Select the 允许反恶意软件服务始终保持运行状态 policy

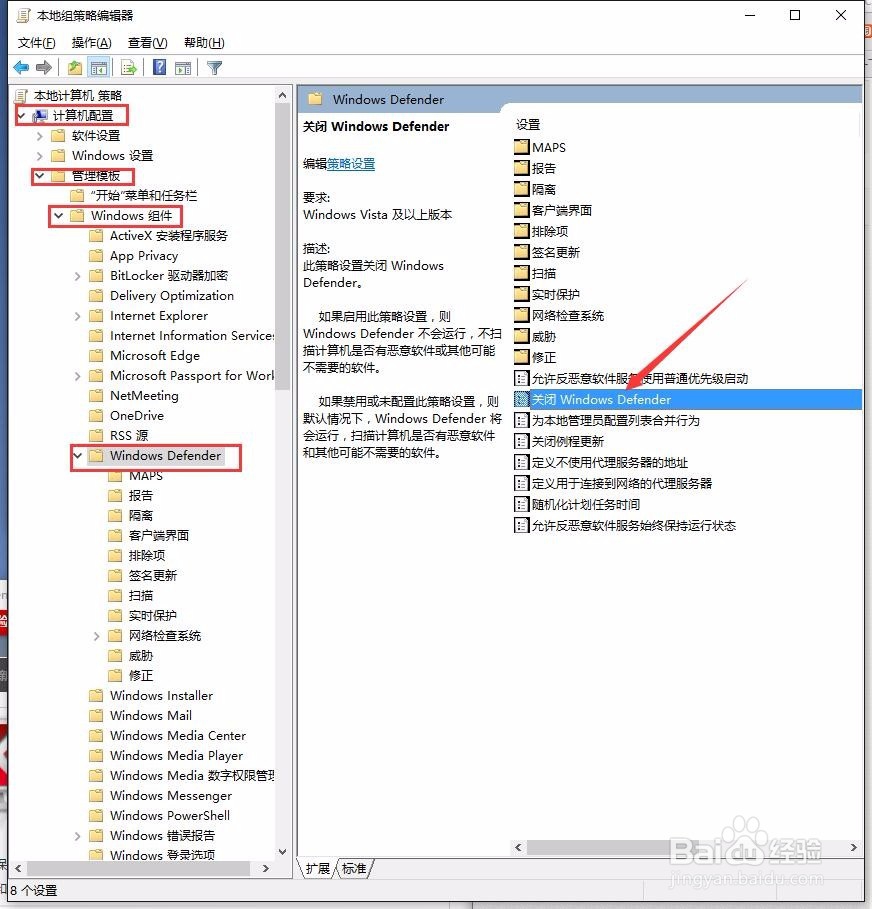625,525
